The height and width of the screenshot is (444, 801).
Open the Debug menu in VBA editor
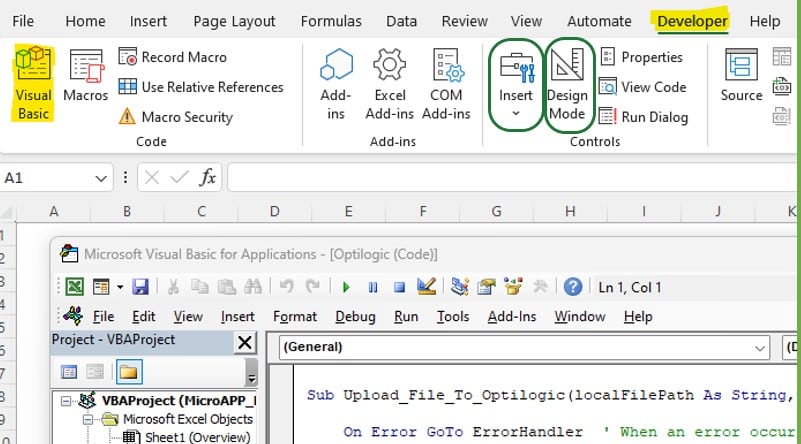pos(355,317)
